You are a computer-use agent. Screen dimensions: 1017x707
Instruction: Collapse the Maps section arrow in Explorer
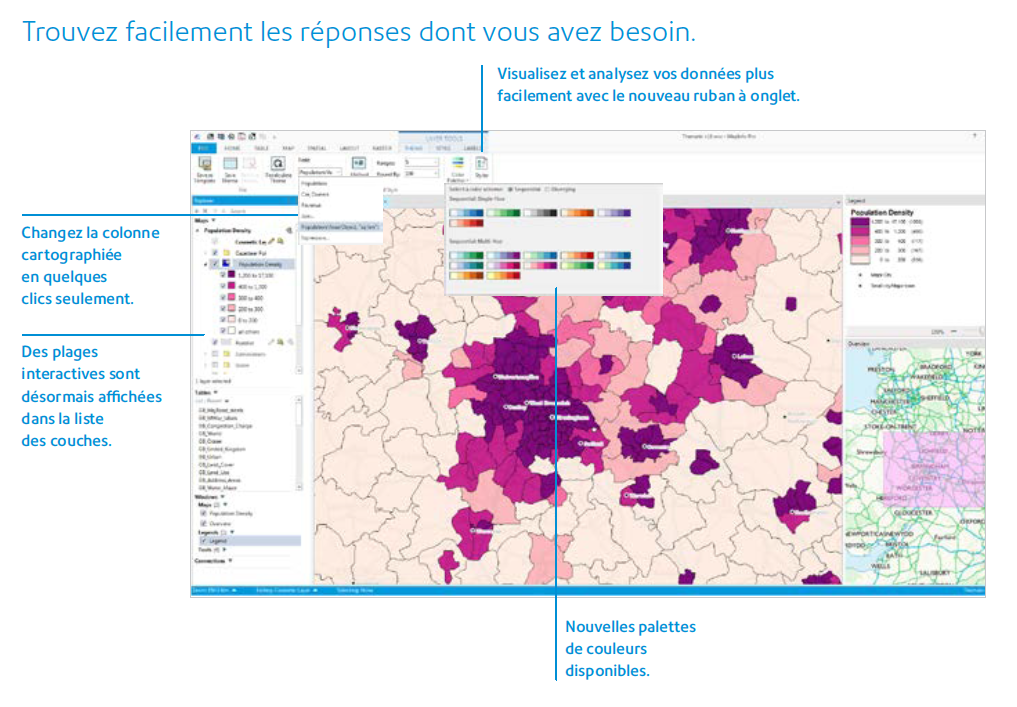pos(213,221)
